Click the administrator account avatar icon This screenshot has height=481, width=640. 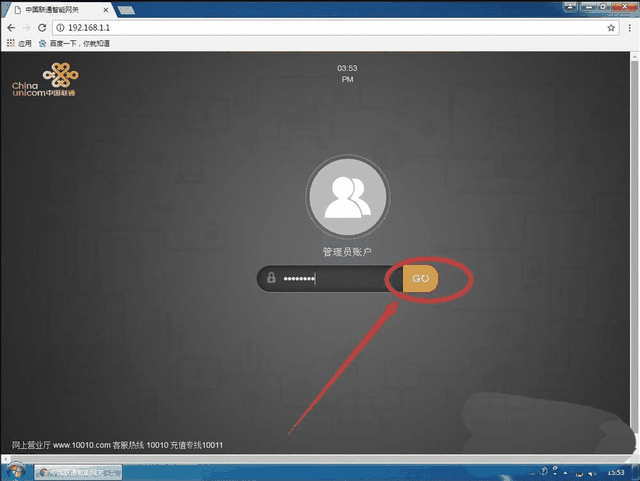pyautogui.click(x=347, y=196)
